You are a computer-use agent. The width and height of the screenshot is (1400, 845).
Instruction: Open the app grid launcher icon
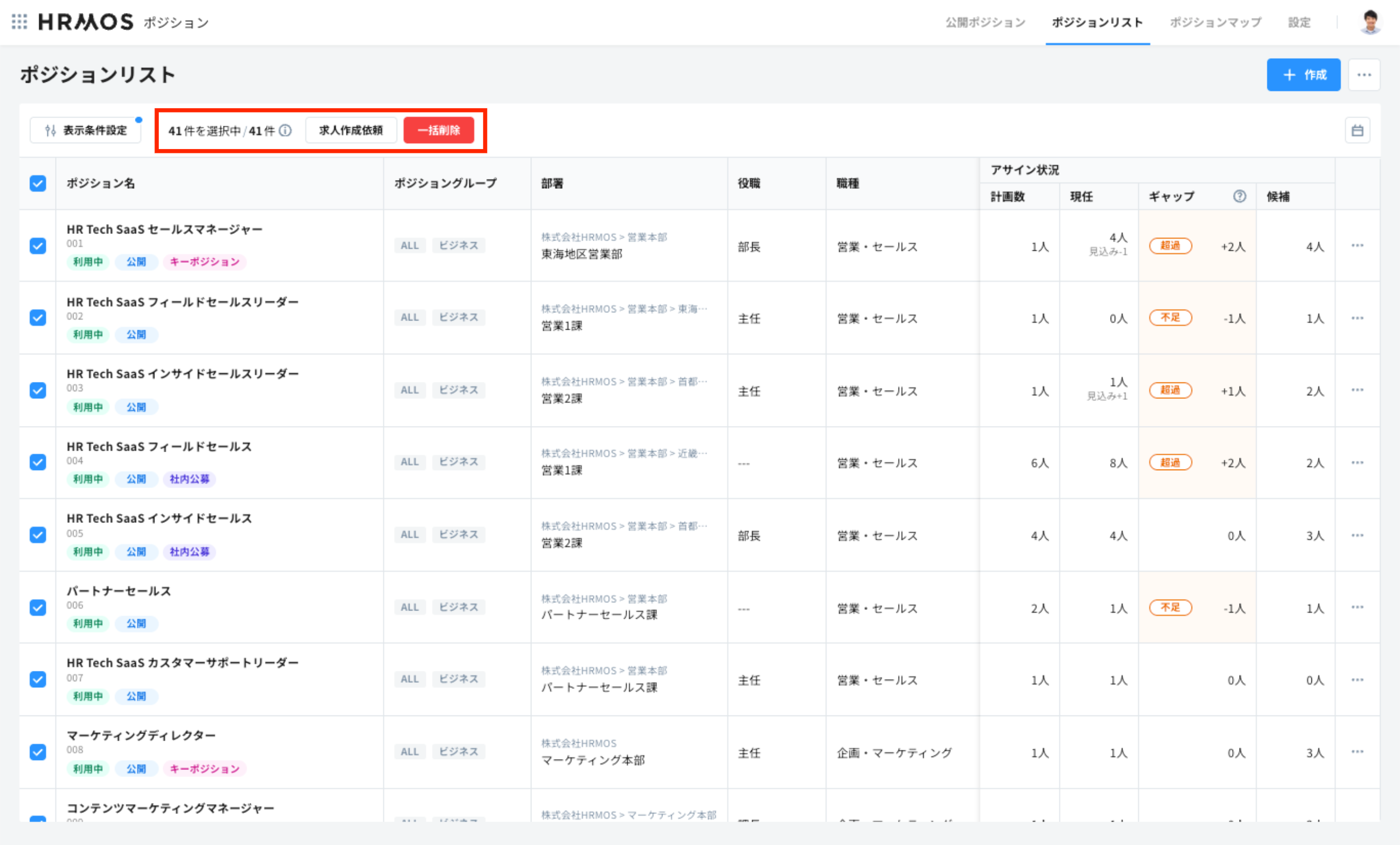tap(20, 22)
